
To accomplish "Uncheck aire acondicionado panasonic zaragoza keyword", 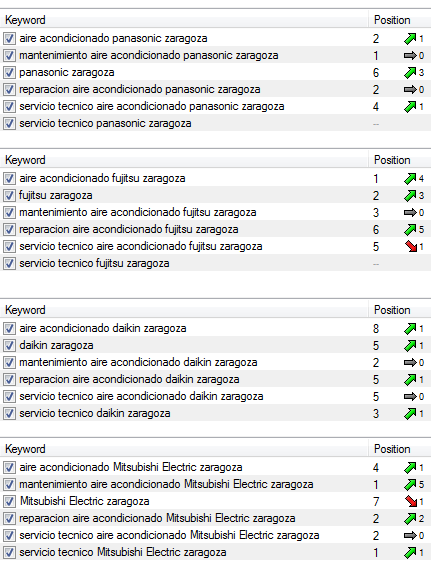I will point(9,38).
